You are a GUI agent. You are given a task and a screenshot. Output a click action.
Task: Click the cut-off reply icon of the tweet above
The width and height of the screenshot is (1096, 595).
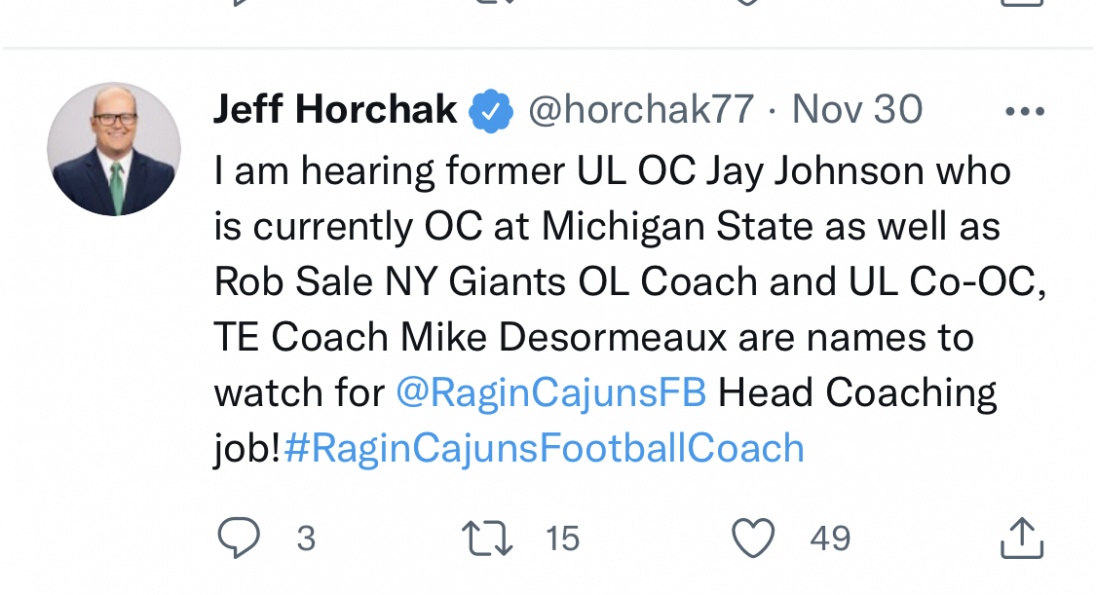click(x=238, y=3)
